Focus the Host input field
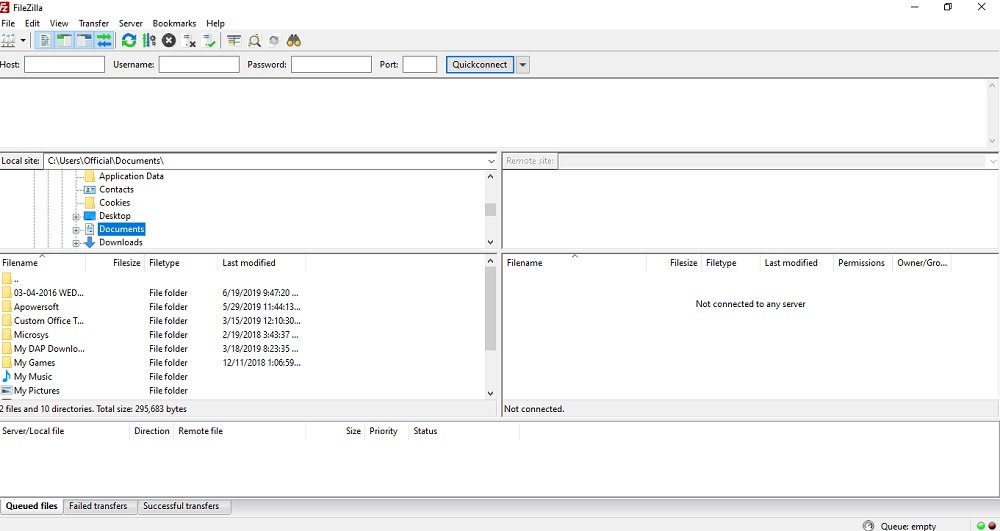The width and height of the screenshot is (1000, 531). click(x=64, y=64)
